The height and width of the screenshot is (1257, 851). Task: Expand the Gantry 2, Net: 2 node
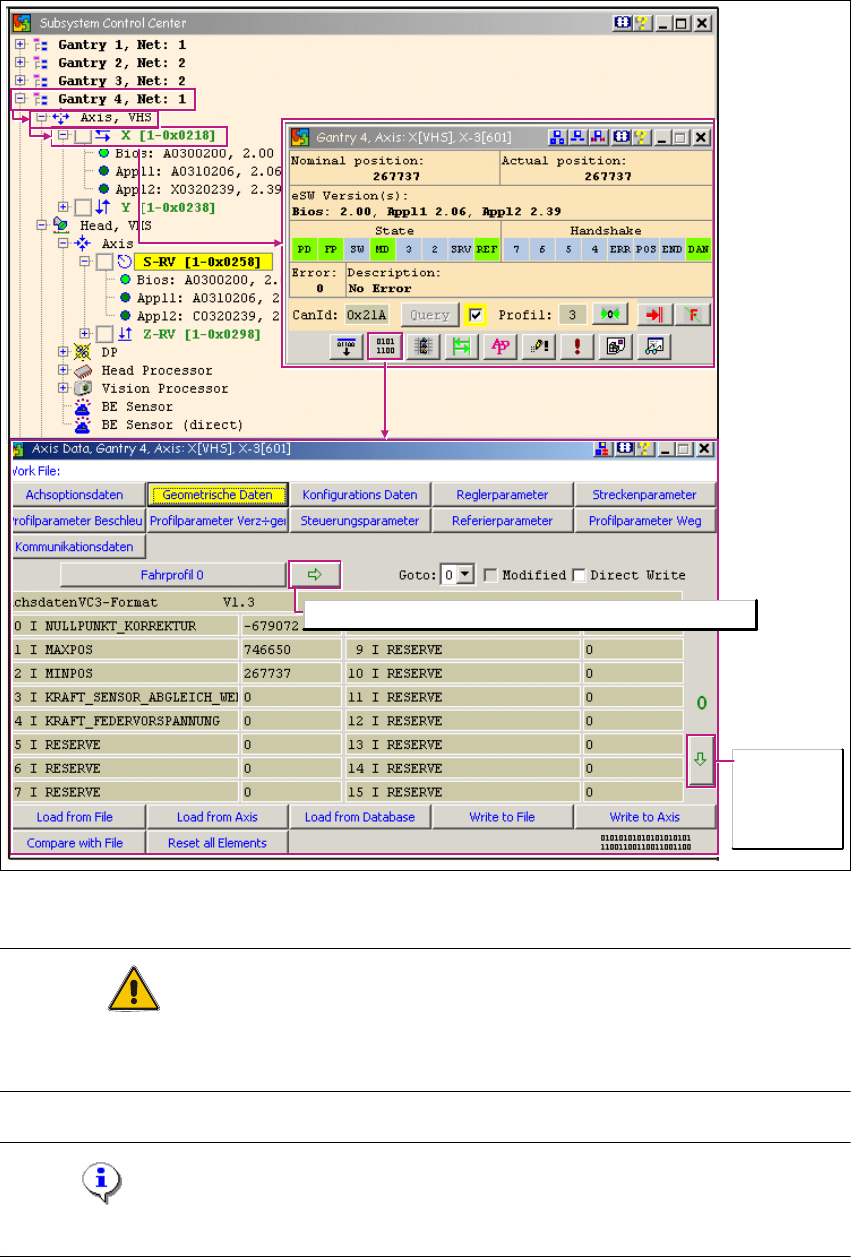click(20, 63)
